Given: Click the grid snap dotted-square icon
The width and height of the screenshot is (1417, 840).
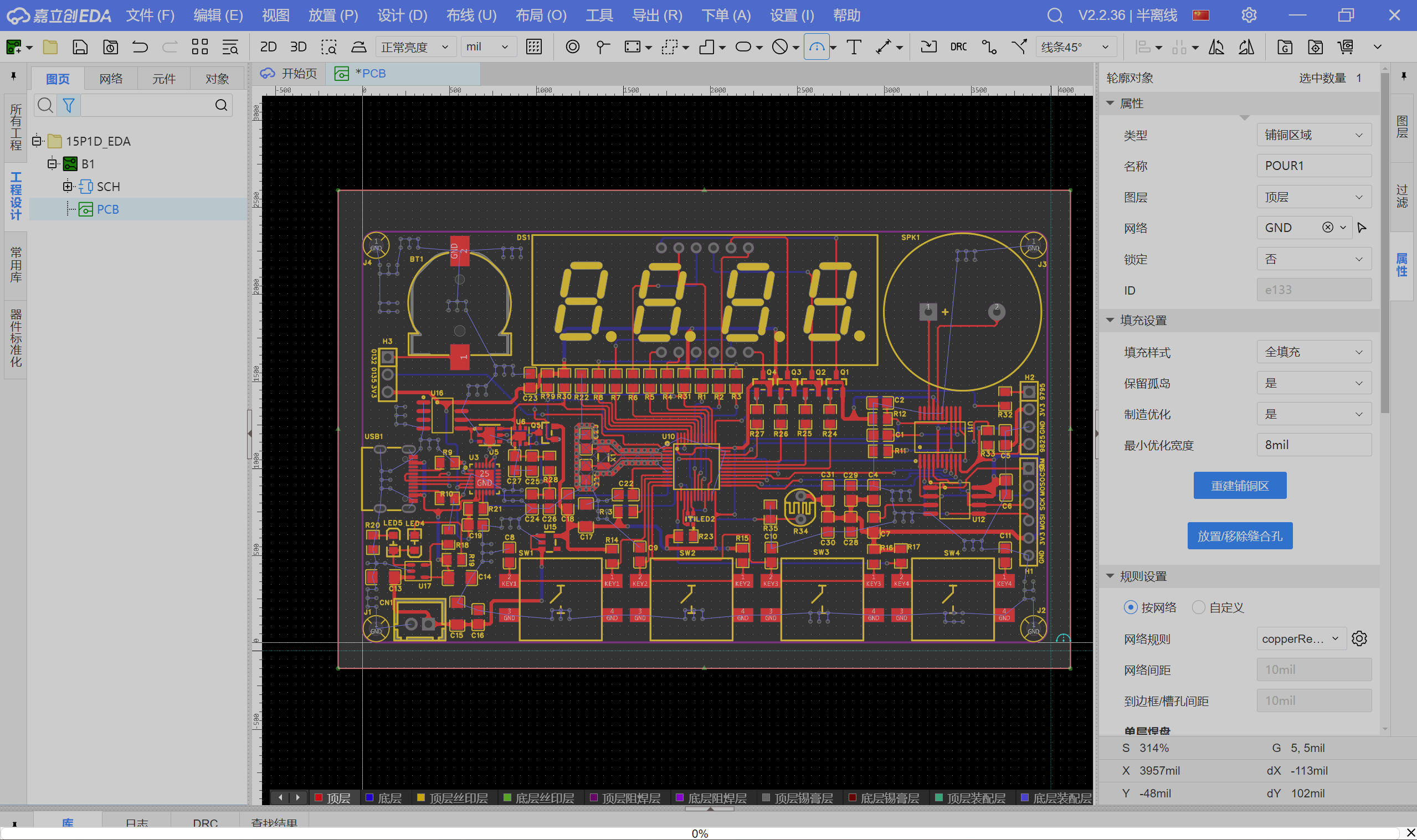Looking at the screenshot, I should (534, 47).
